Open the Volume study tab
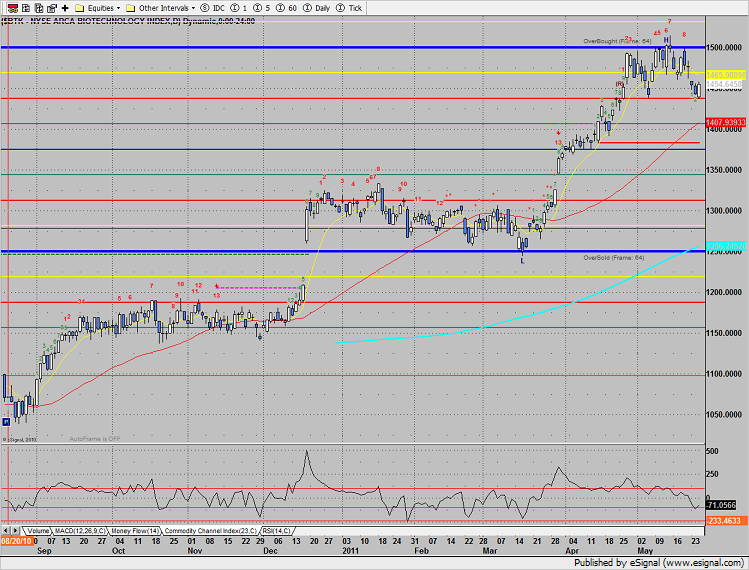This screenshot has width=749, height=570. (x=38, y=531)
